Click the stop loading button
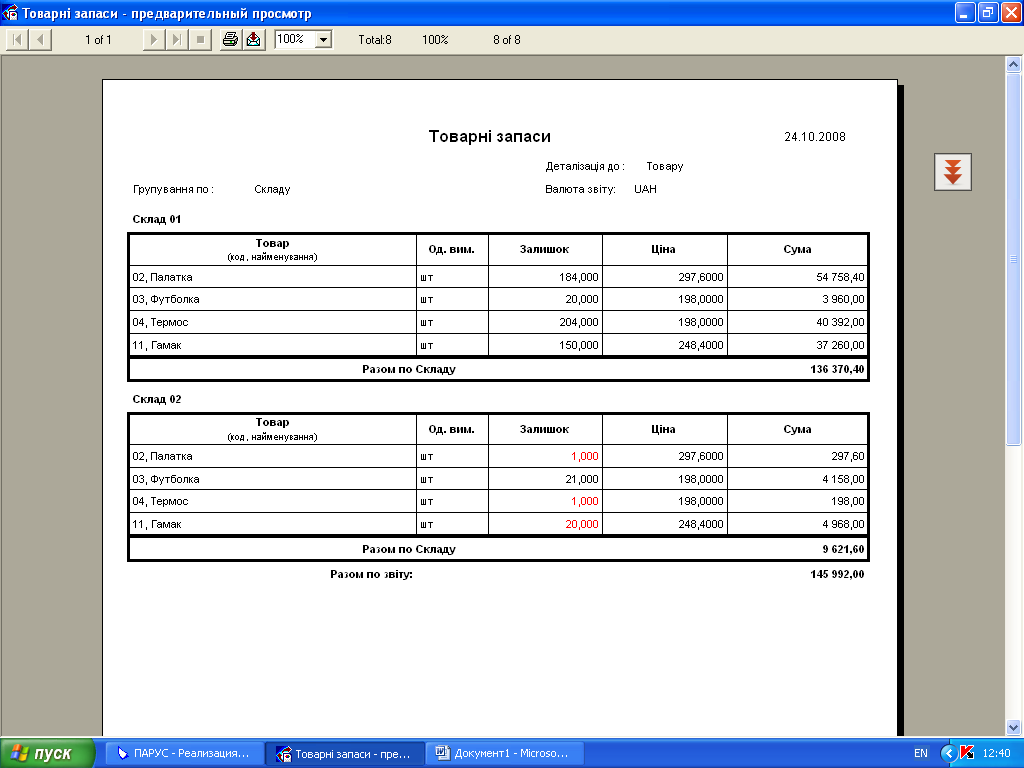The width and height of the screenshot is (1024, 768). click(x=200, y=40)
